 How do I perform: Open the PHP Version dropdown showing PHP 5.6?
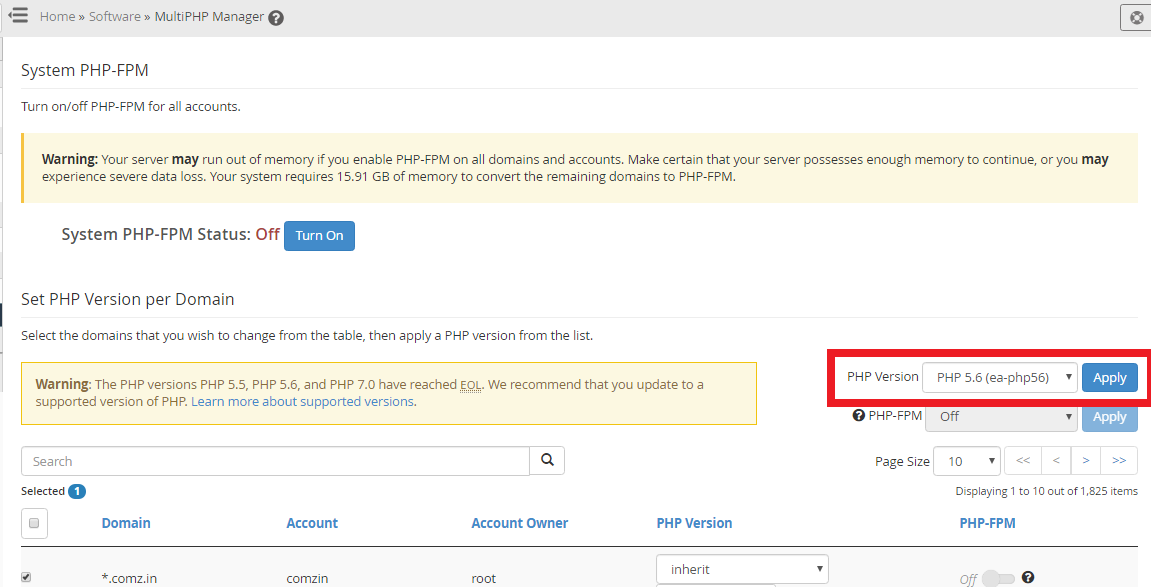[x=999, y=377]
